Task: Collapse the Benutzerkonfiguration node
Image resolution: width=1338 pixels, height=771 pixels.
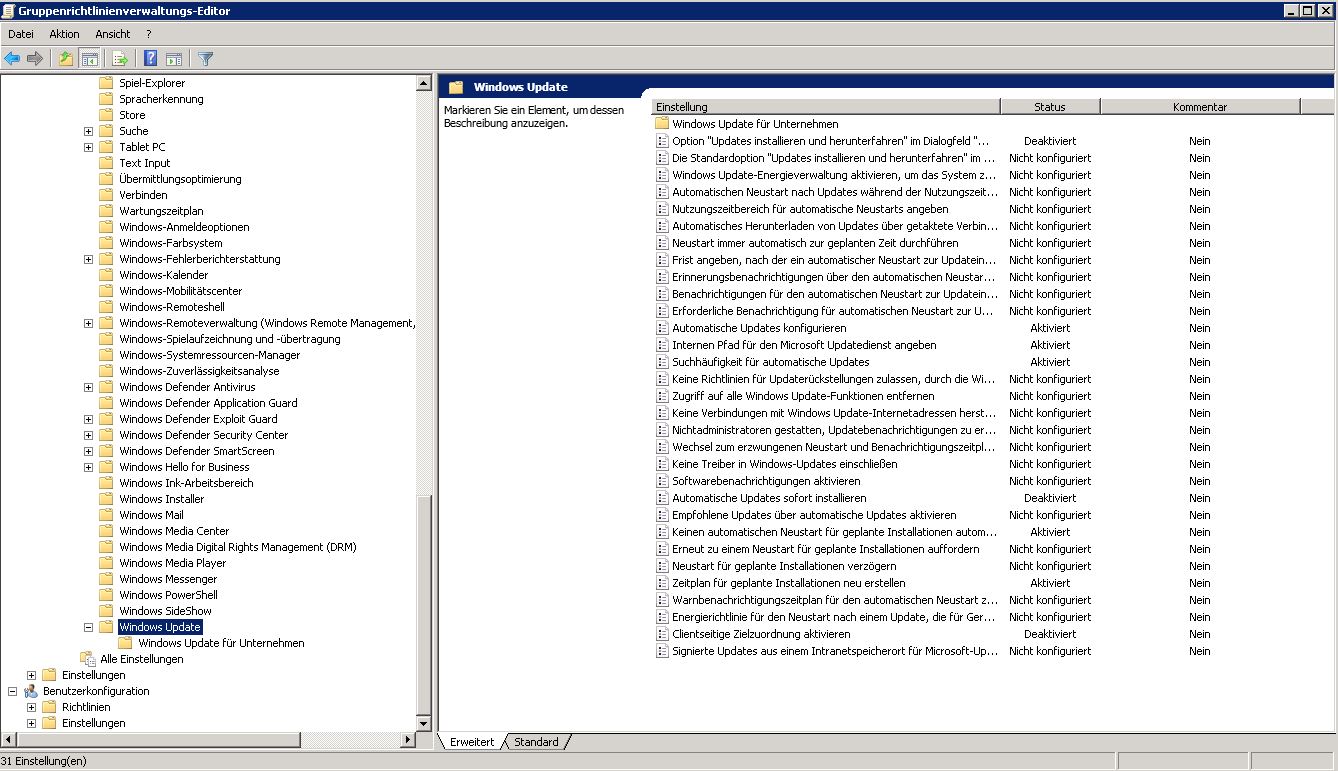Action: point(12,691)
